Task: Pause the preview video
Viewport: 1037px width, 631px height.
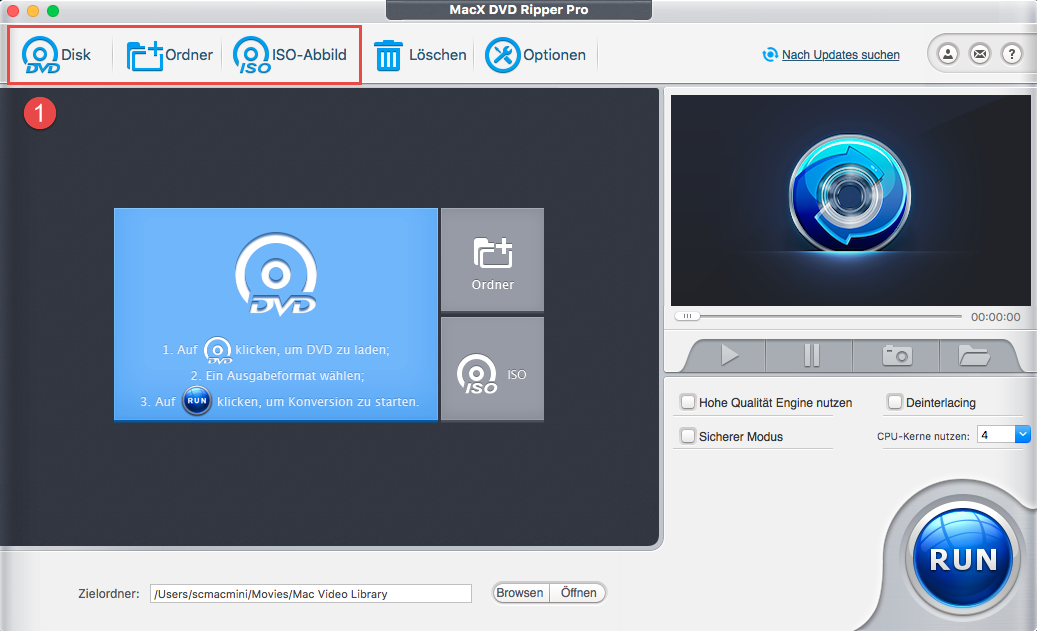Action: tap(811, 355)
